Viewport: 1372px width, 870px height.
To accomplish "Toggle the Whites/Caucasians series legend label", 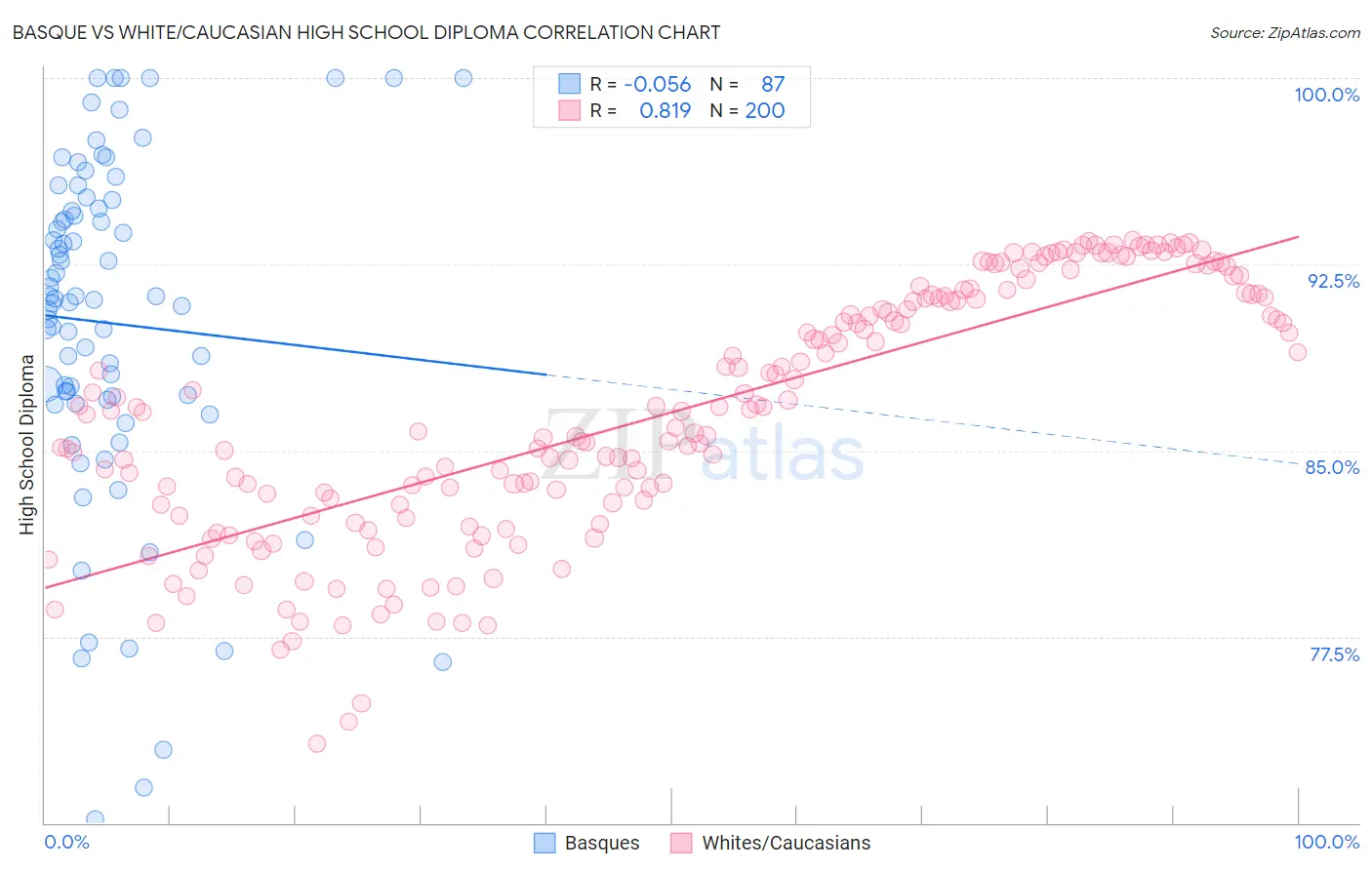I will pos(787,843).
